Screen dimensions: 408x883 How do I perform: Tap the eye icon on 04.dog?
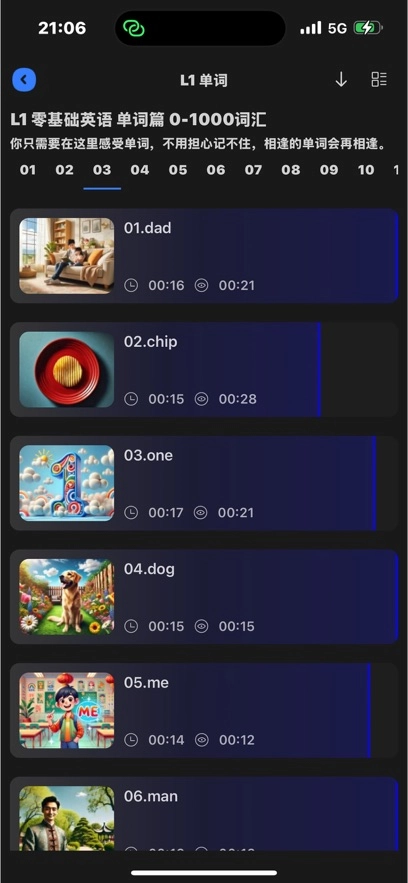pos(201,626)
